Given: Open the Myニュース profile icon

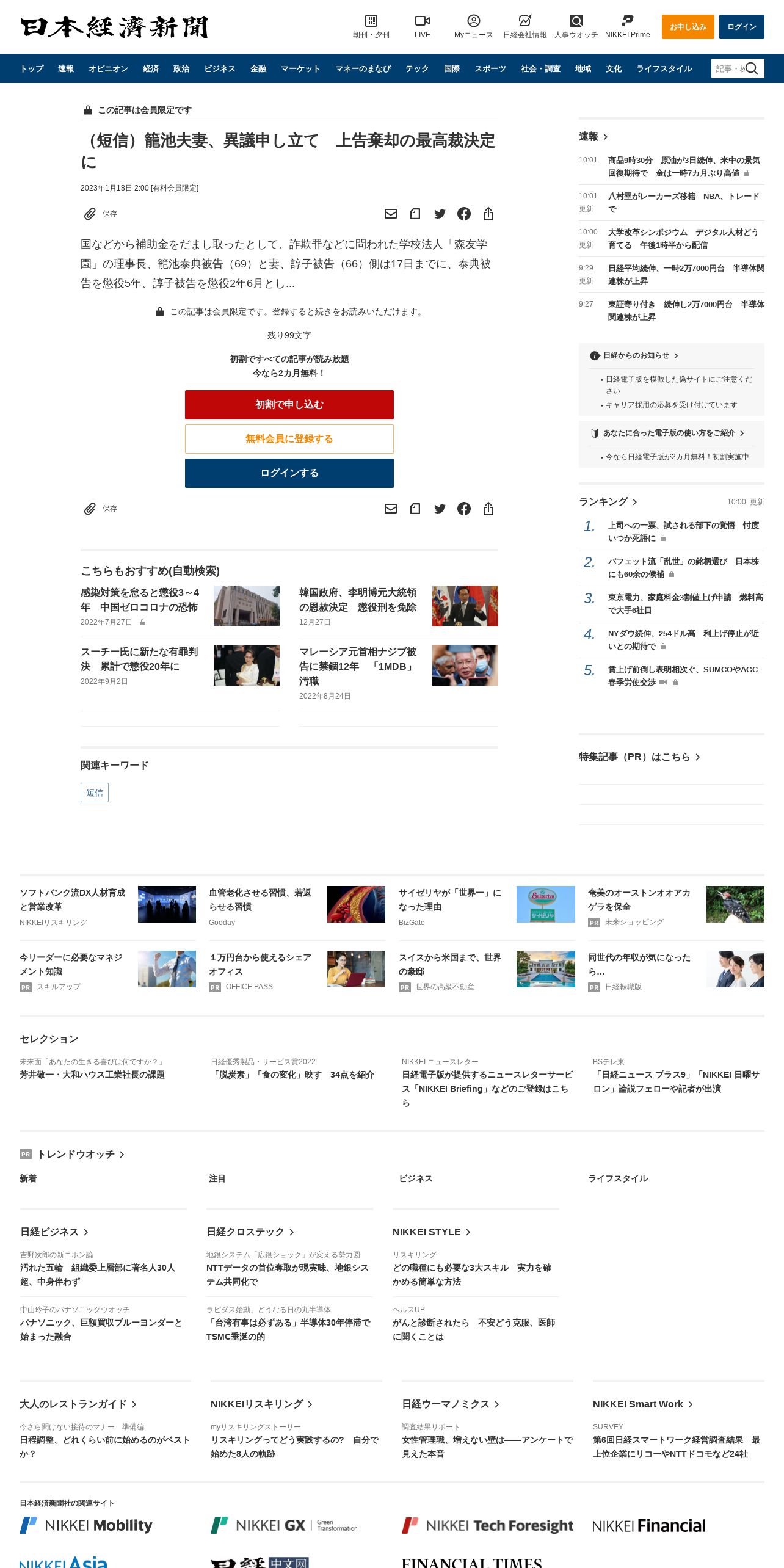Looking at the screenshot, I should pos(473,21).
